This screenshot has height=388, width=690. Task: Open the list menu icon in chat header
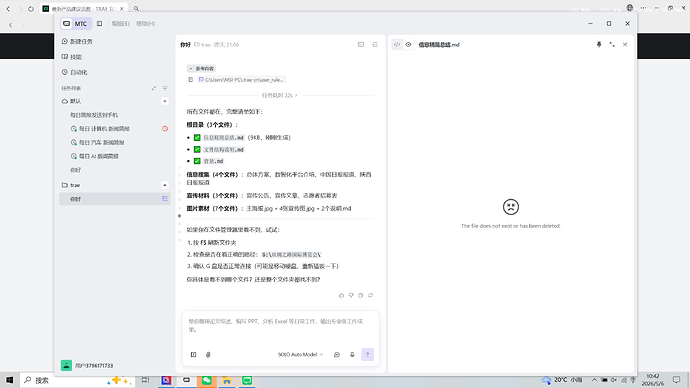375,44
